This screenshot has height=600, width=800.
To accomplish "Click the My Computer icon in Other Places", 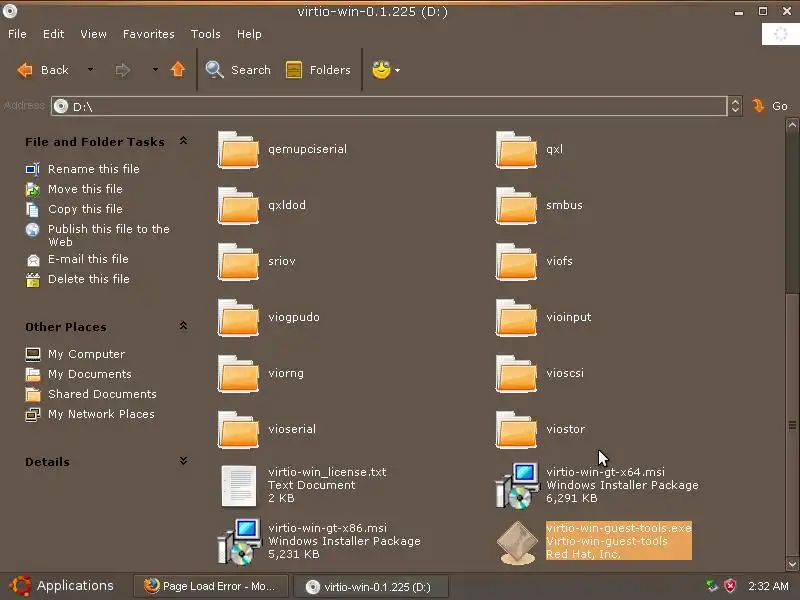I will click(x=33, y=354).
